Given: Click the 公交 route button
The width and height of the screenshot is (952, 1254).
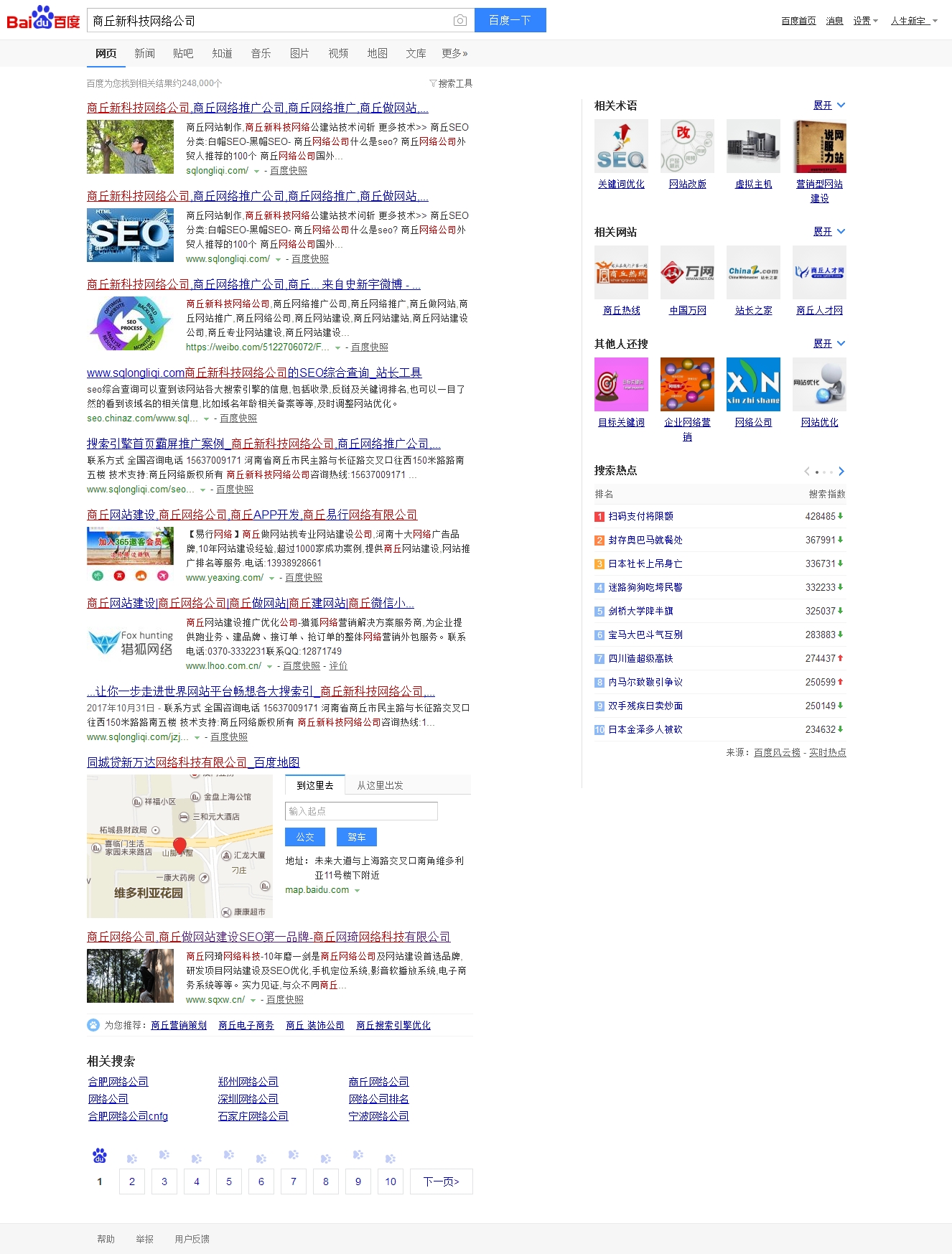Looking at the screenshot, I should [305, 837].
